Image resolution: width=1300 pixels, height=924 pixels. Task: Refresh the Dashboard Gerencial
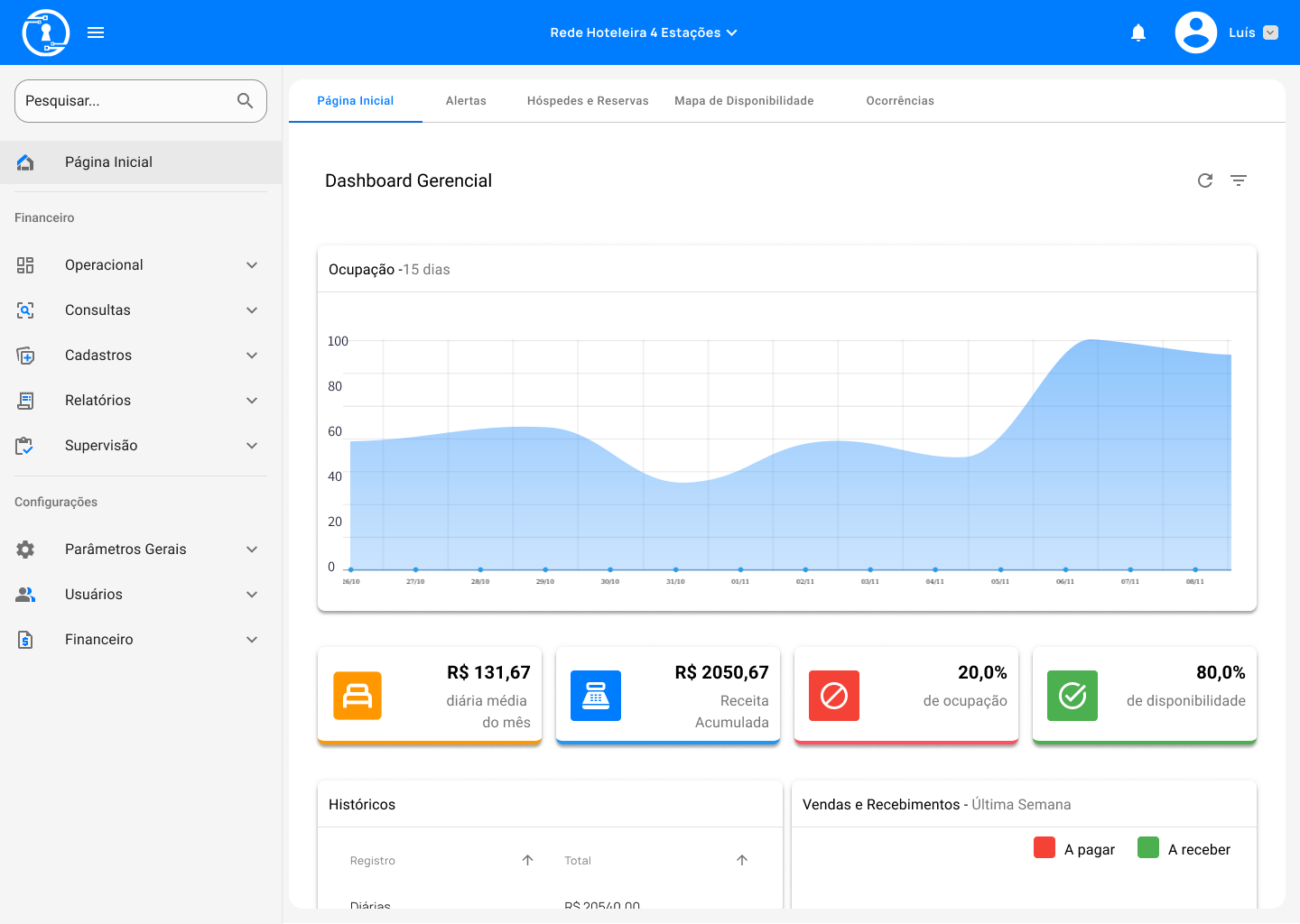pyautogui.click(x=1204, y=180)
